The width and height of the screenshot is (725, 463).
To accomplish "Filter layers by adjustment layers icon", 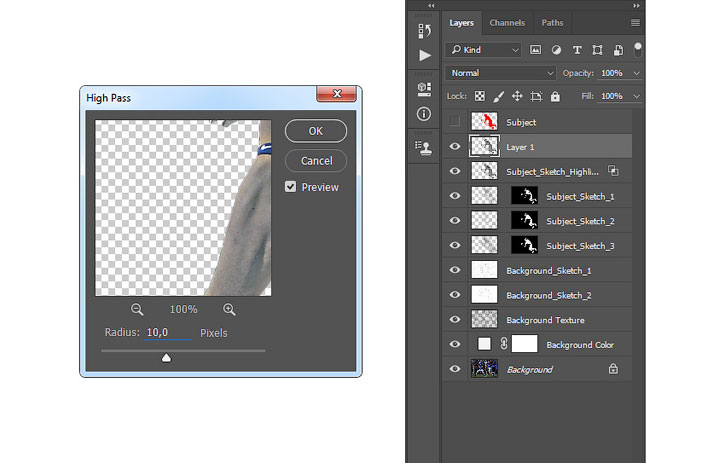I will (556, 50).
